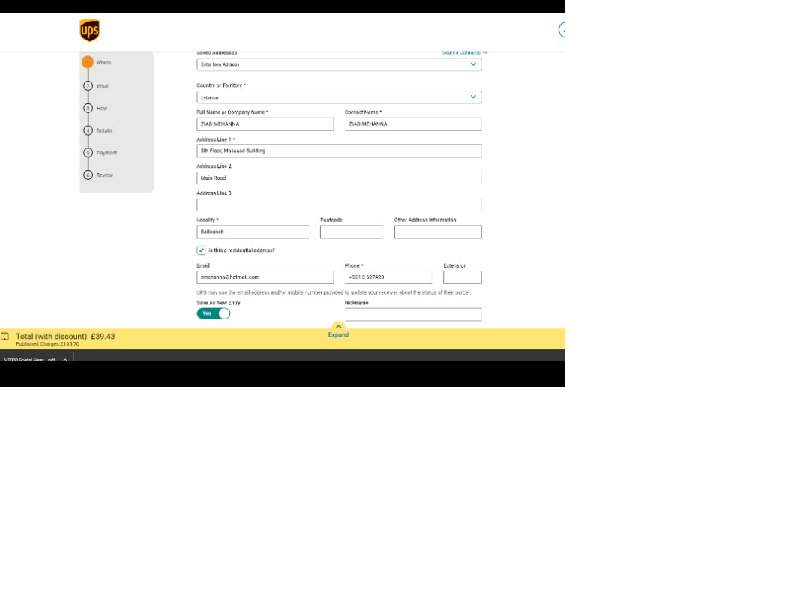Click the Contact Name field
Viewport: 792px width, 612px height.
coord(412,124)
